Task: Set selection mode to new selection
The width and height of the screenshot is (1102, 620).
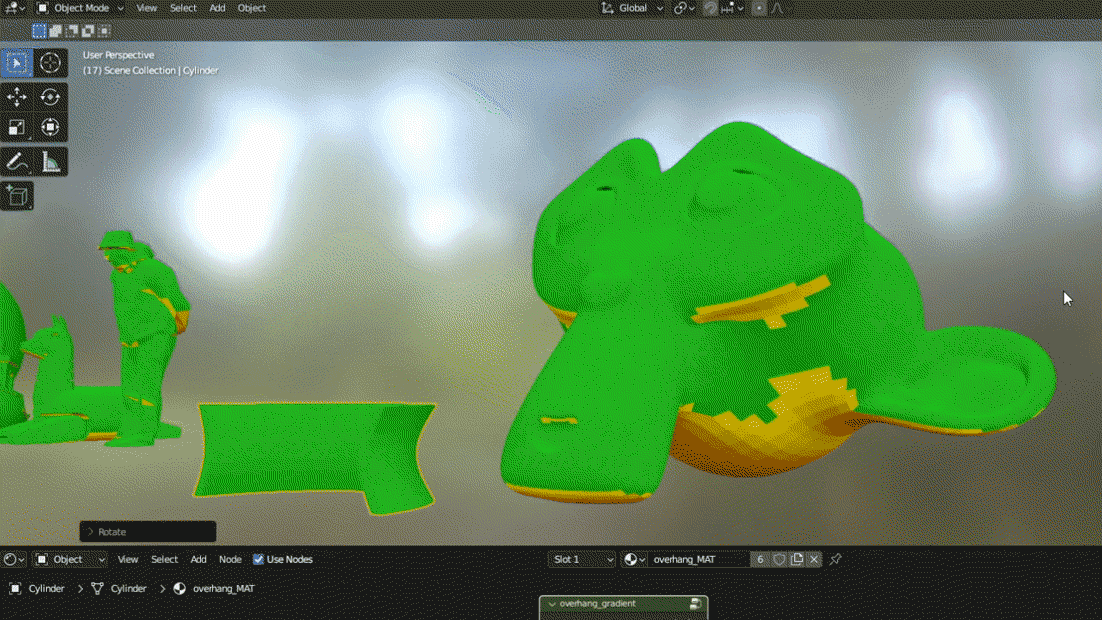Action: pos(39,31)
